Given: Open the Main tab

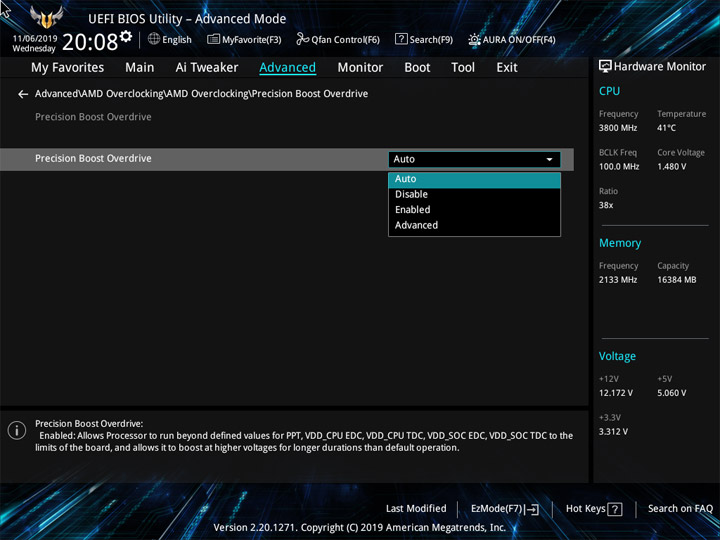Looking at the screenshot, I should point(140,68).
